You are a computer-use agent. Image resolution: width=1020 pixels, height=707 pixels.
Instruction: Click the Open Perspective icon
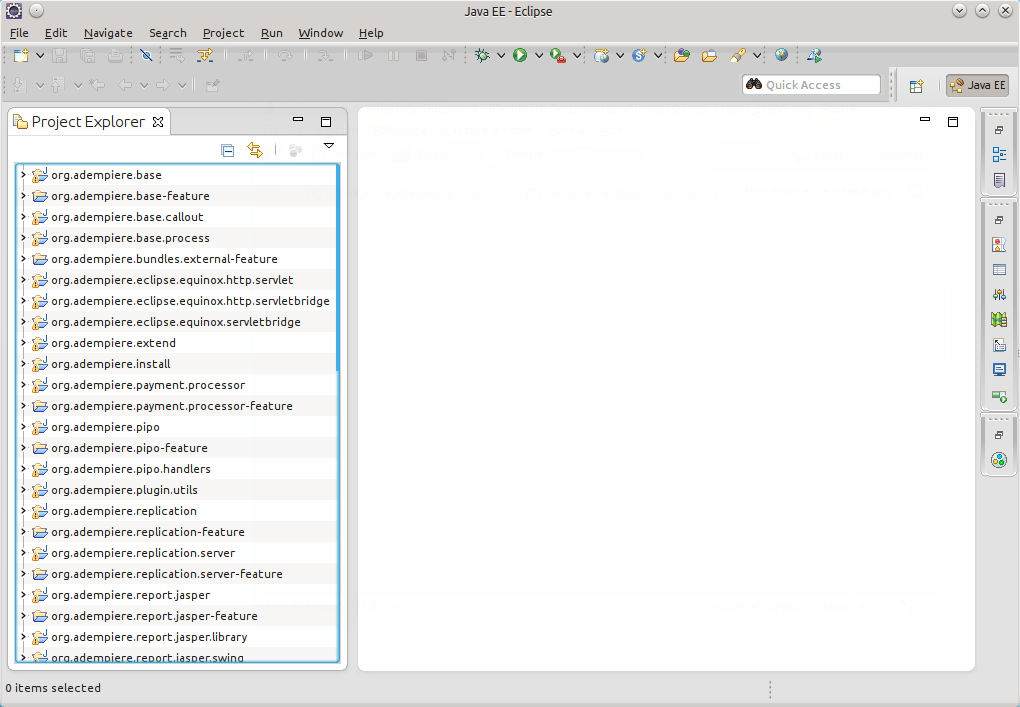(916, 86)
